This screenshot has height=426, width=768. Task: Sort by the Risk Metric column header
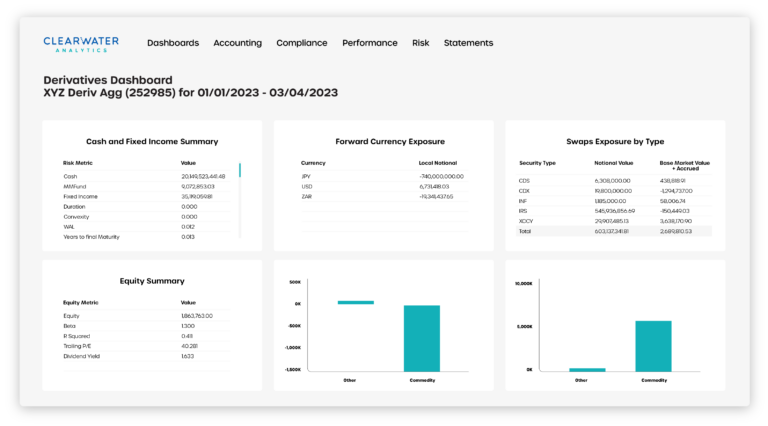coord(77,162)
